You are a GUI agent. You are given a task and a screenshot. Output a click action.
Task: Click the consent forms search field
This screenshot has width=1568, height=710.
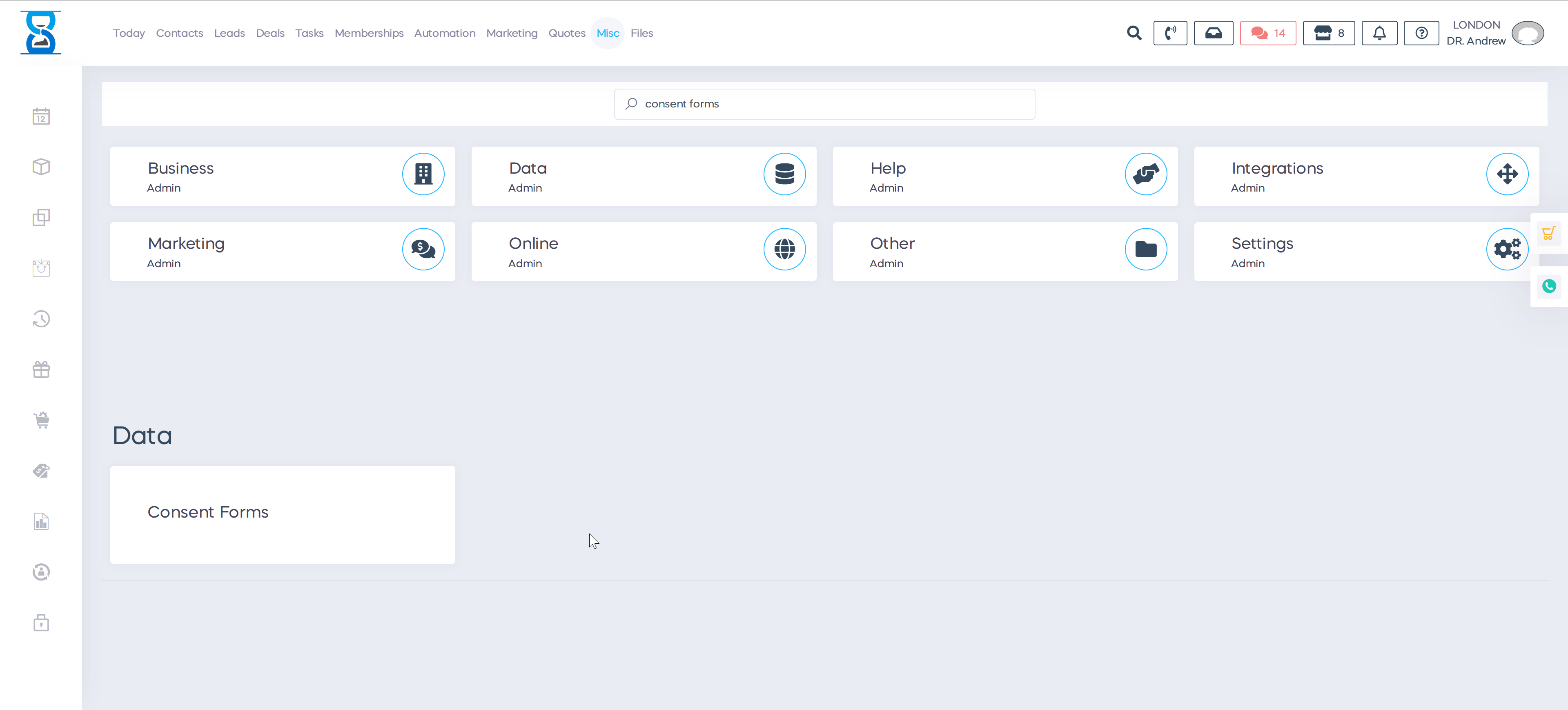[824, 104]
